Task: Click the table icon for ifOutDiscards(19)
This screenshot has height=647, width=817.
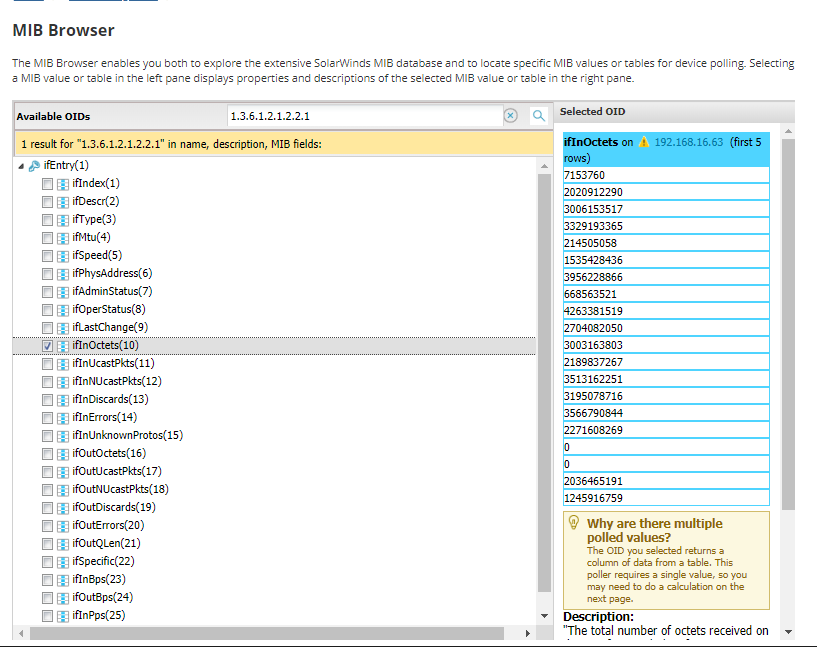Action: (x=63, y=508)
